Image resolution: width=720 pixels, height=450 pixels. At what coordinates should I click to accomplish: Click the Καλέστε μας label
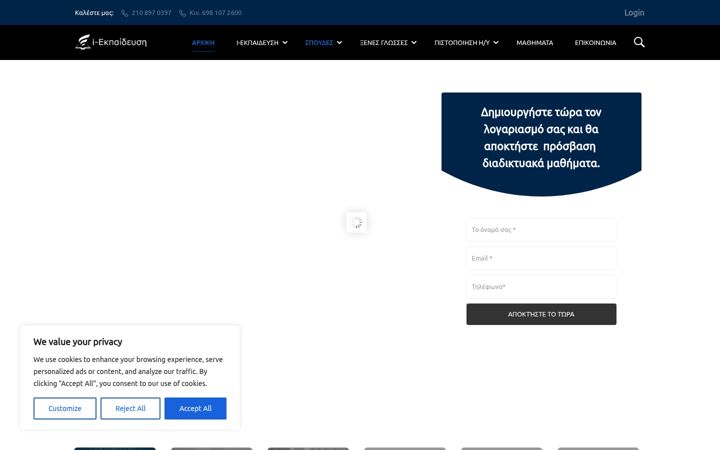pos(94,13)
